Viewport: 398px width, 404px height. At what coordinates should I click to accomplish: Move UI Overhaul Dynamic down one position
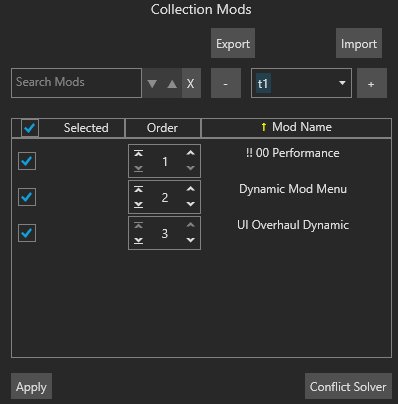coord(190,240)
